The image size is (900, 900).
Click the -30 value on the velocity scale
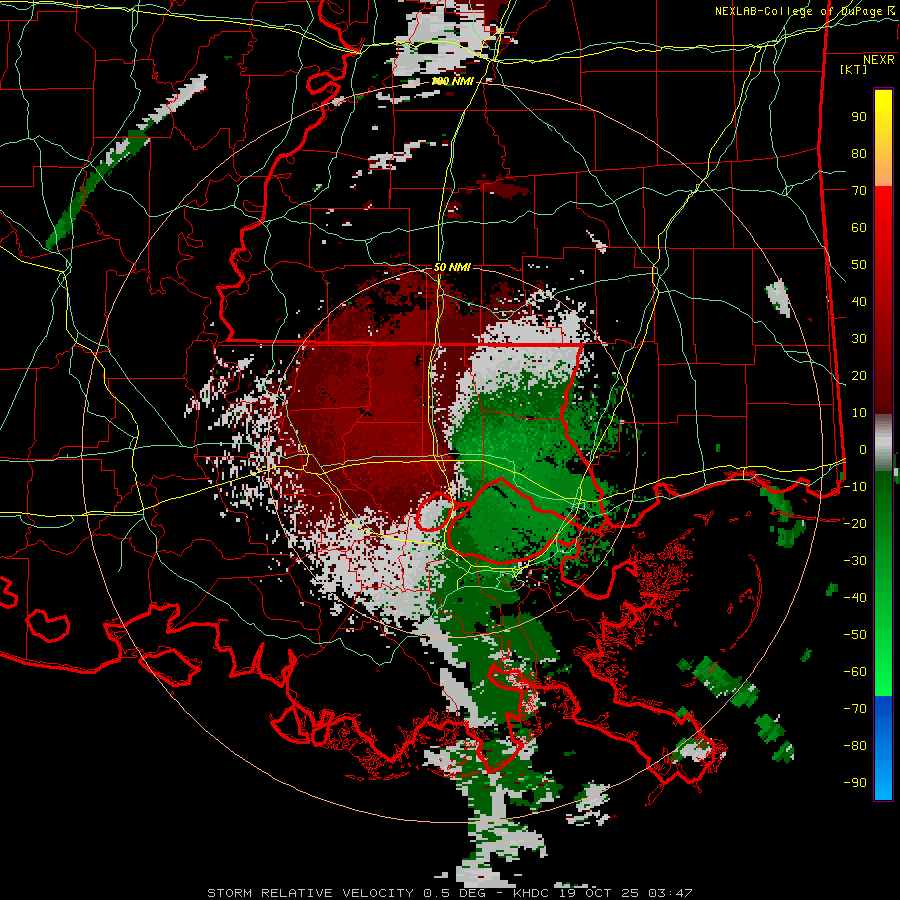[855, 561]
